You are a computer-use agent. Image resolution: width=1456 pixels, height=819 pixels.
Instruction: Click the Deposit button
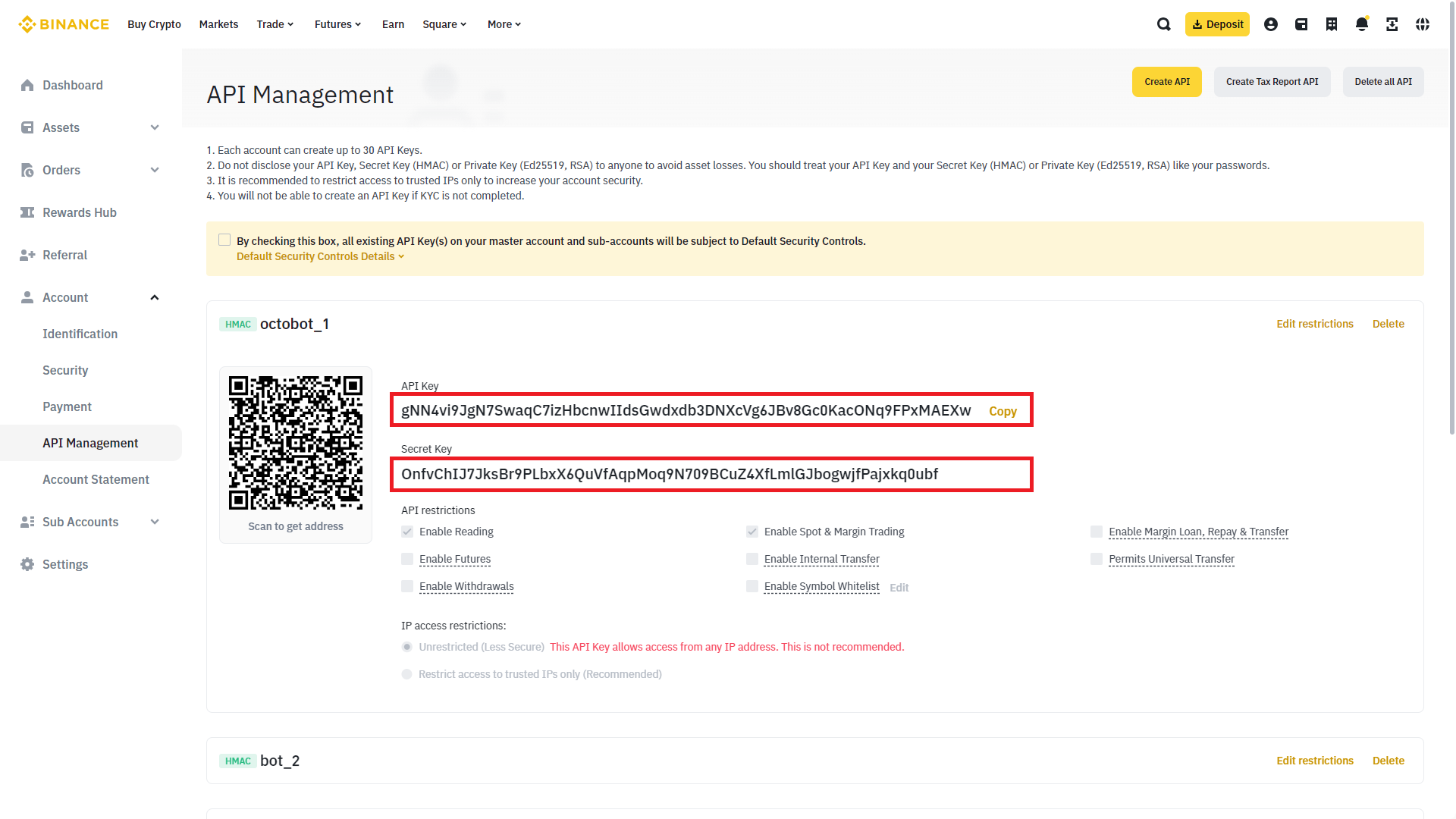click(1217, 24)
